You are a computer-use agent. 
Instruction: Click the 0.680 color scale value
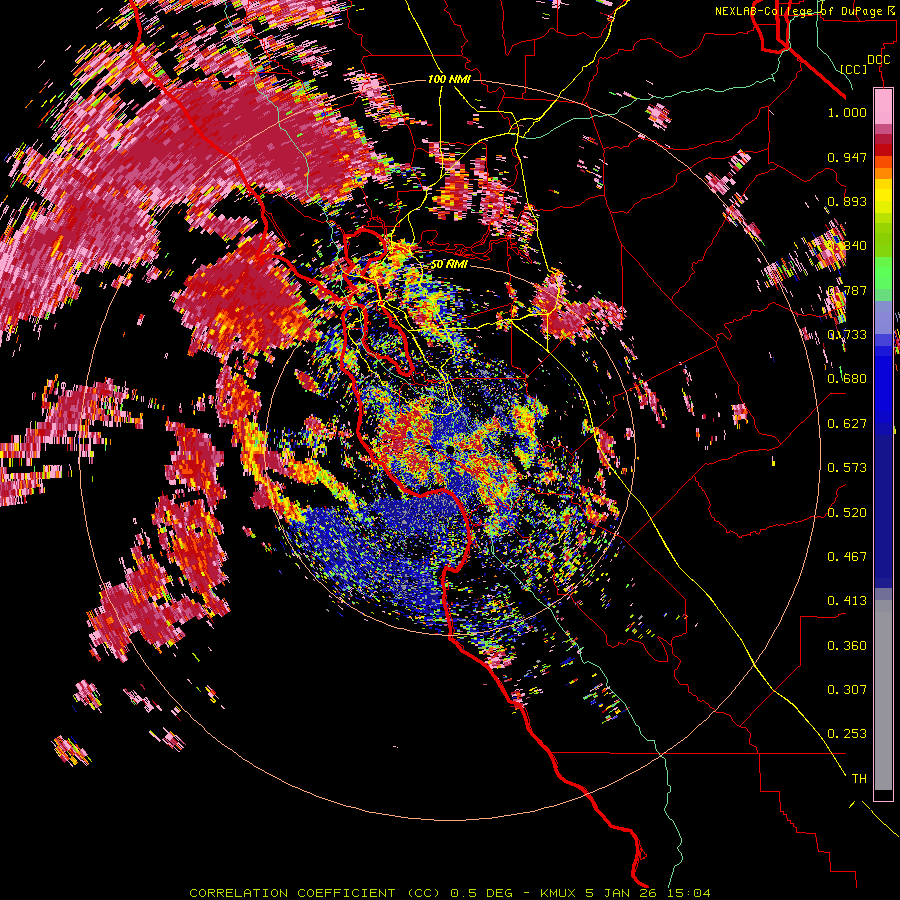[x=847, y=379]
